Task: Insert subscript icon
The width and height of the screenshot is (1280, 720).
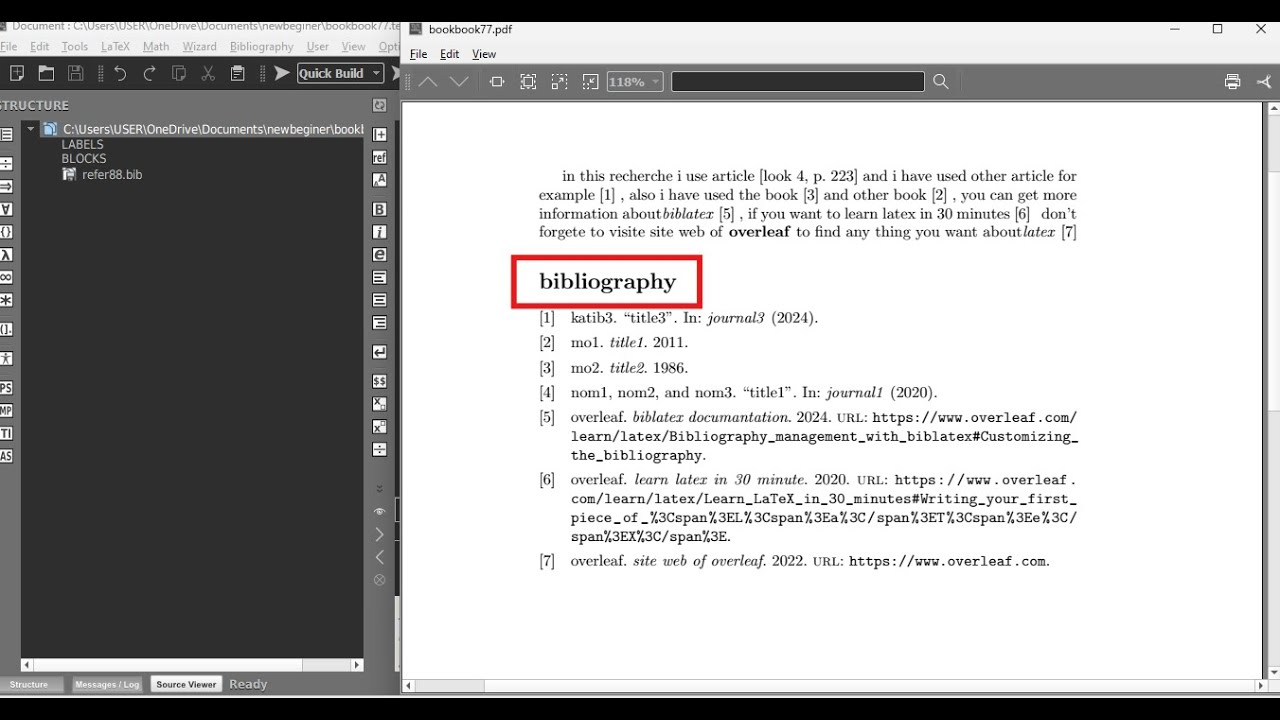Action: [x=380, y=404]
